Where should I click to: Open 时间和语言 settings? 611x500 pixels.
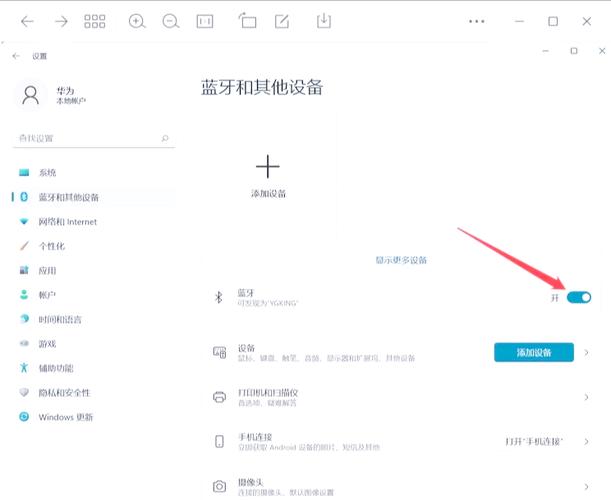(x=94, y=320)
